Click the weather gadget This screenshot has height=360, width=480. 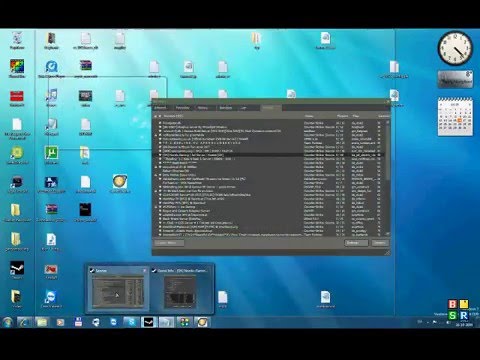point(455,79)
